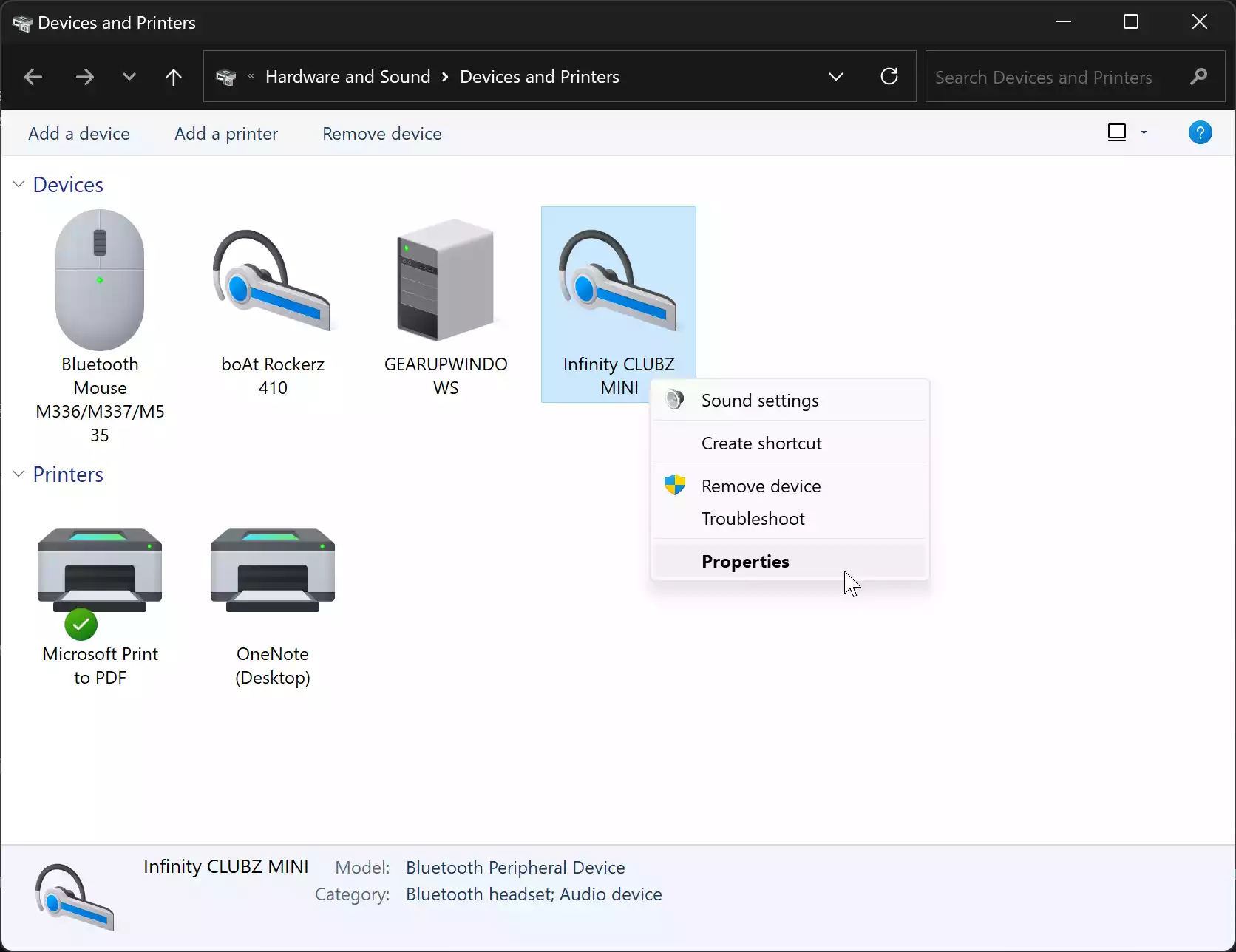Click the breadcrumb chevron after Hardware and Sound
Image resolution: width=1236 pixels, height=952 pixels.
pyautogui.click(x=445, y=77)
